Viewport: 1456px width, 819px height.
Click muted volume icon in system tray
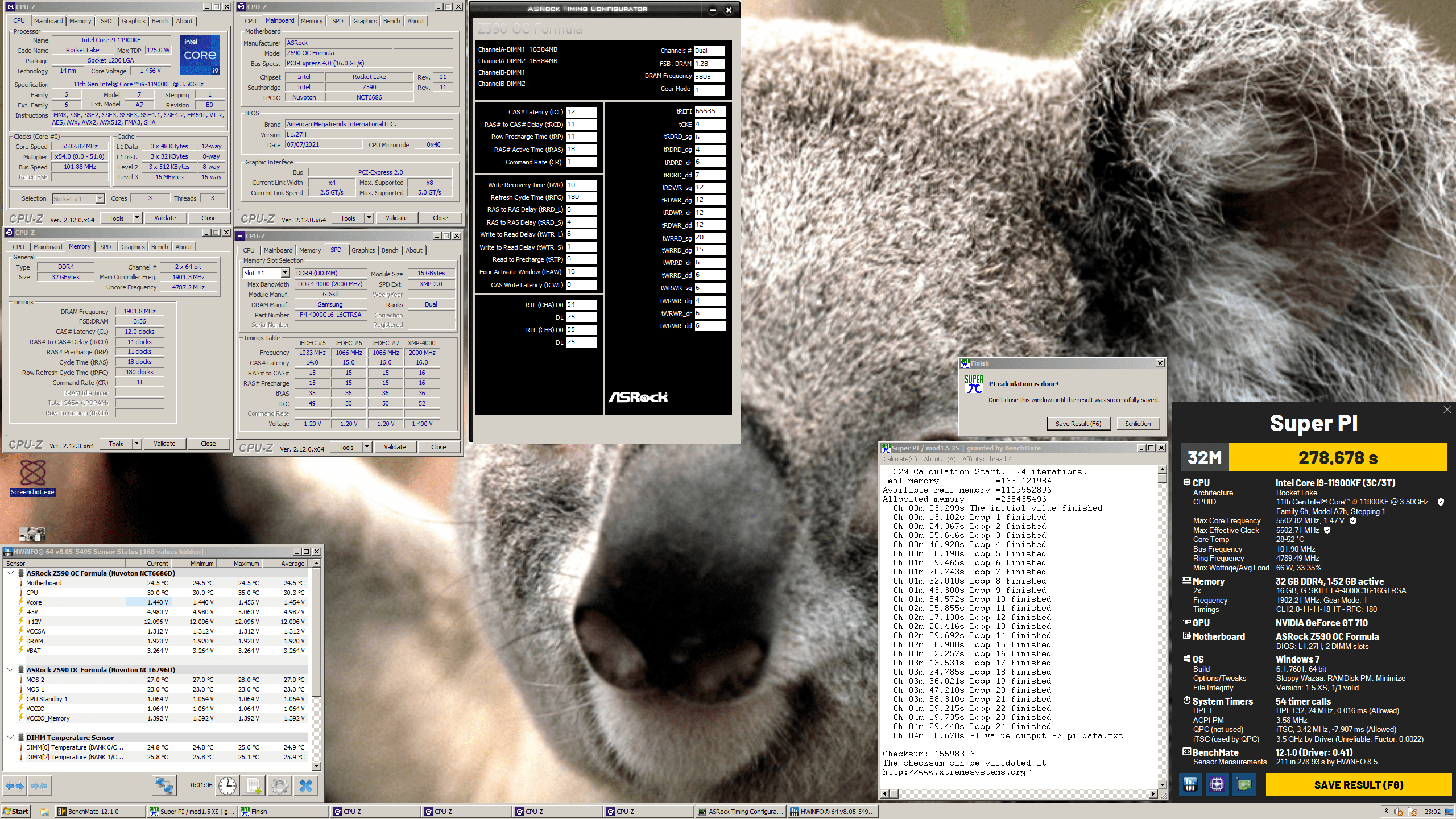(x=1398, y=812)
